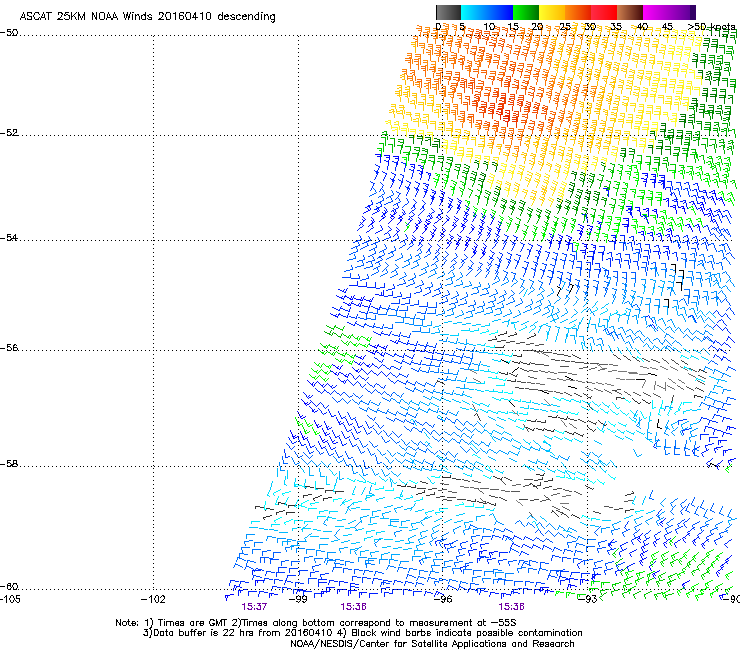Click the green 15-20 knots legend swatch
740x650 pixels.
tap(526, 12)
